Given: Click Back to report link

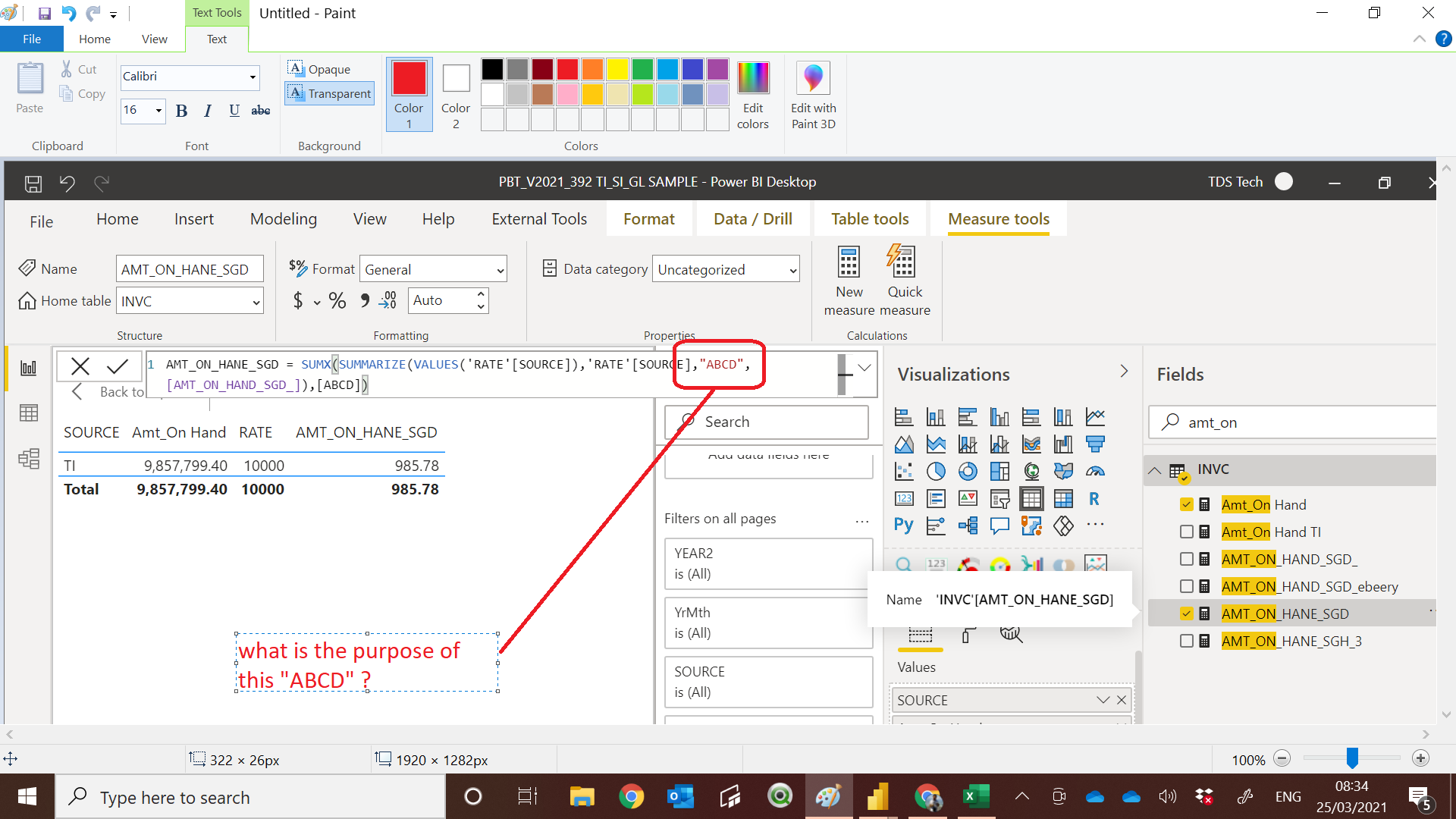Looking at the screenshot, I should coord(109,392).
